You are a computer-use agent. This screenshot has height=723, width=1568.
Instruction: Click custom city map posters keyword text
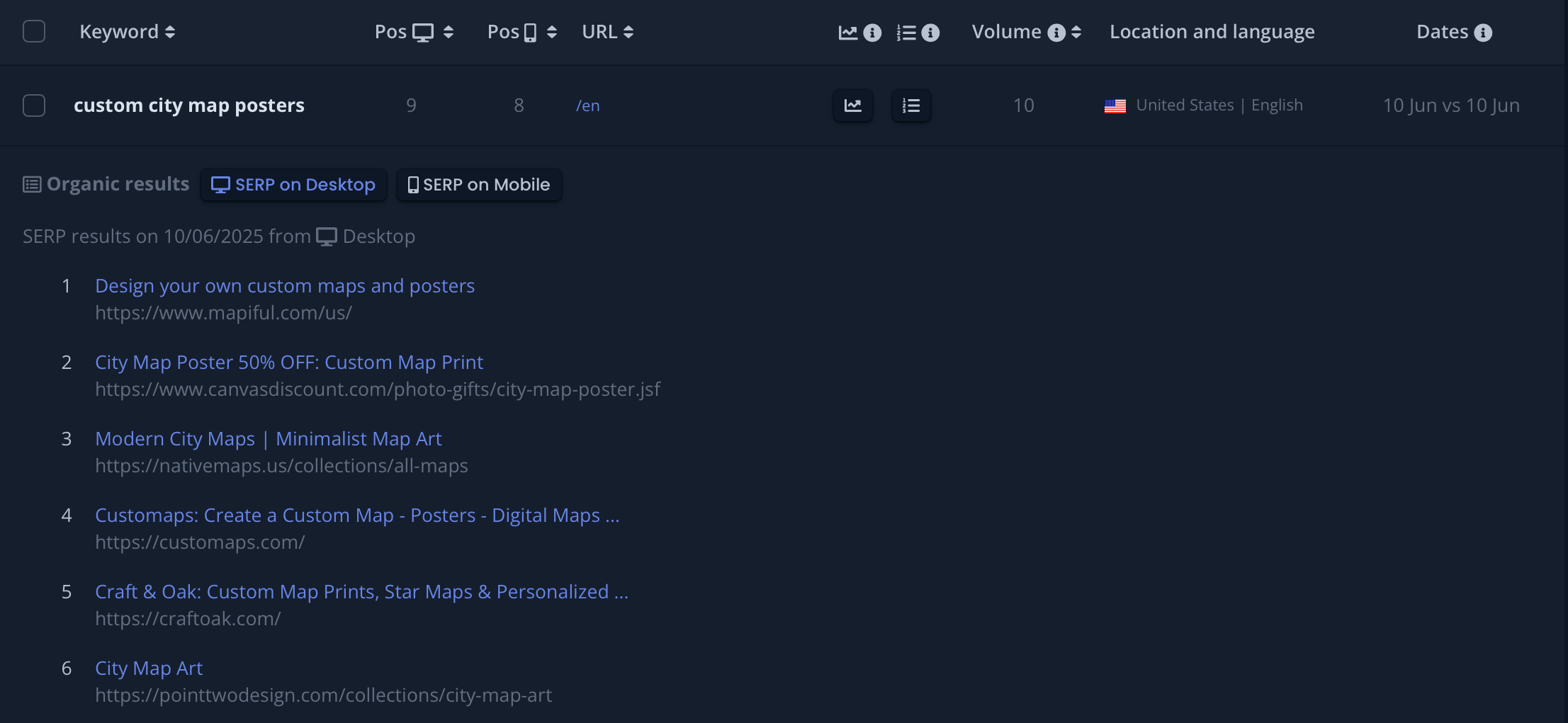point(189,106)
